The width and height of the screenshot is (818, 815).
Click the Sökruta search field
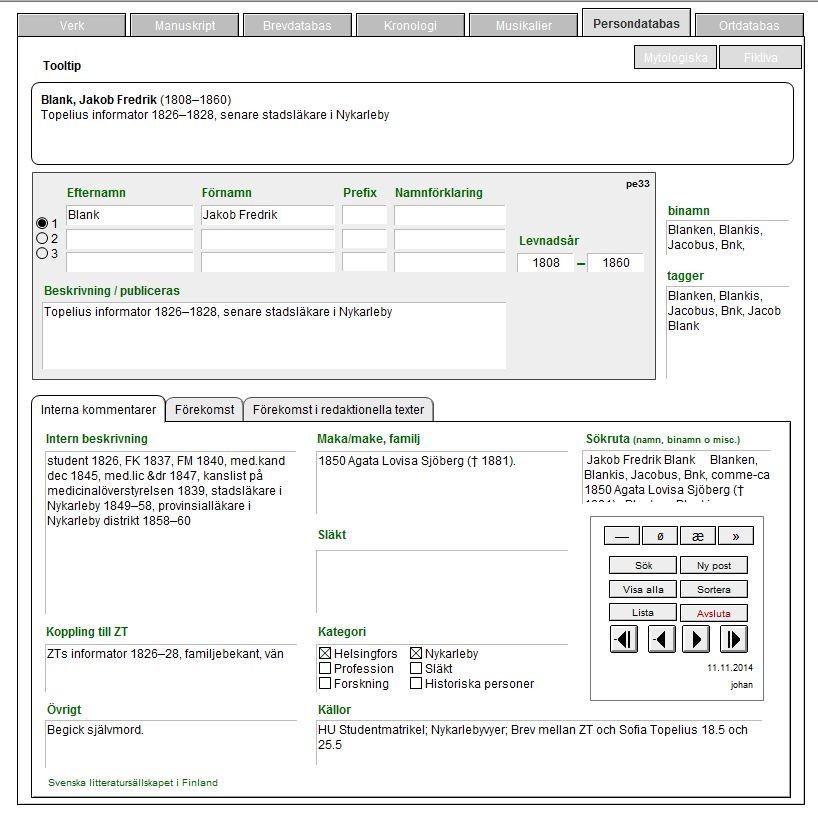677,476
